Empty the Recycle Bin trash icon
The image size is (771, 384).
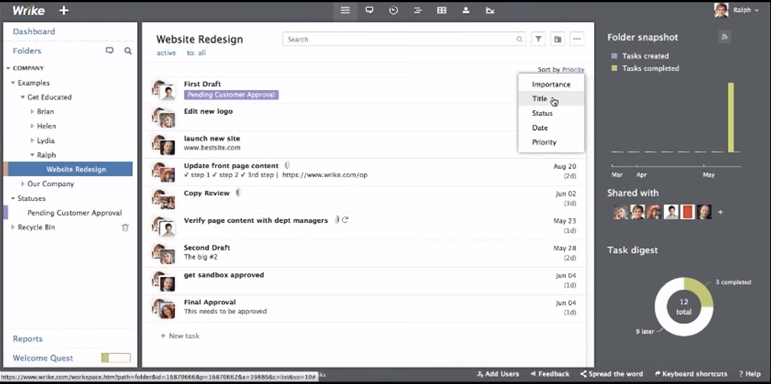pyautogui.click(x=125, y=228)
